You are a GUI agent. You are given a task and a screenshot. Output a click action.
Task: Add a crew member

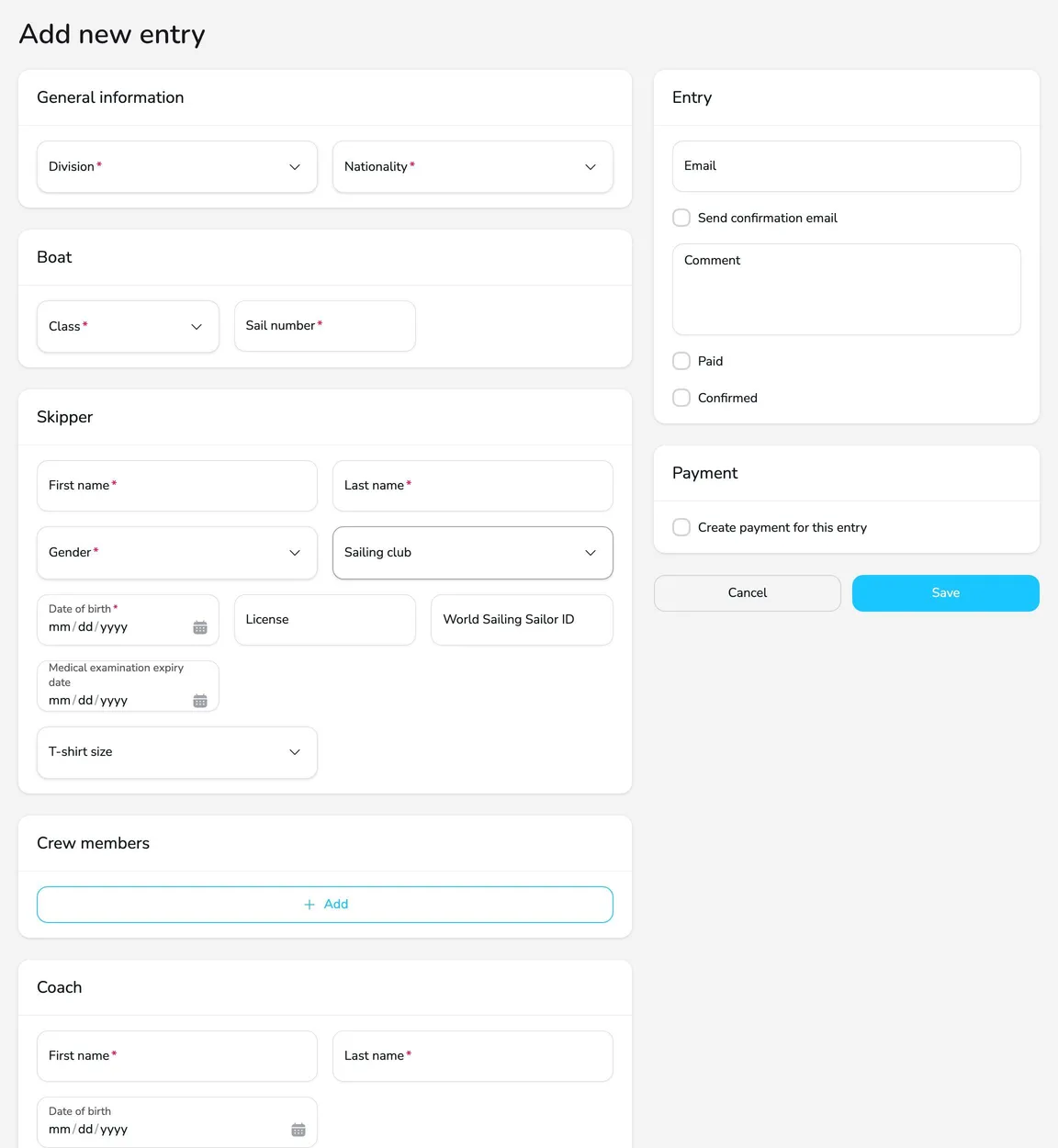point(325,905)
